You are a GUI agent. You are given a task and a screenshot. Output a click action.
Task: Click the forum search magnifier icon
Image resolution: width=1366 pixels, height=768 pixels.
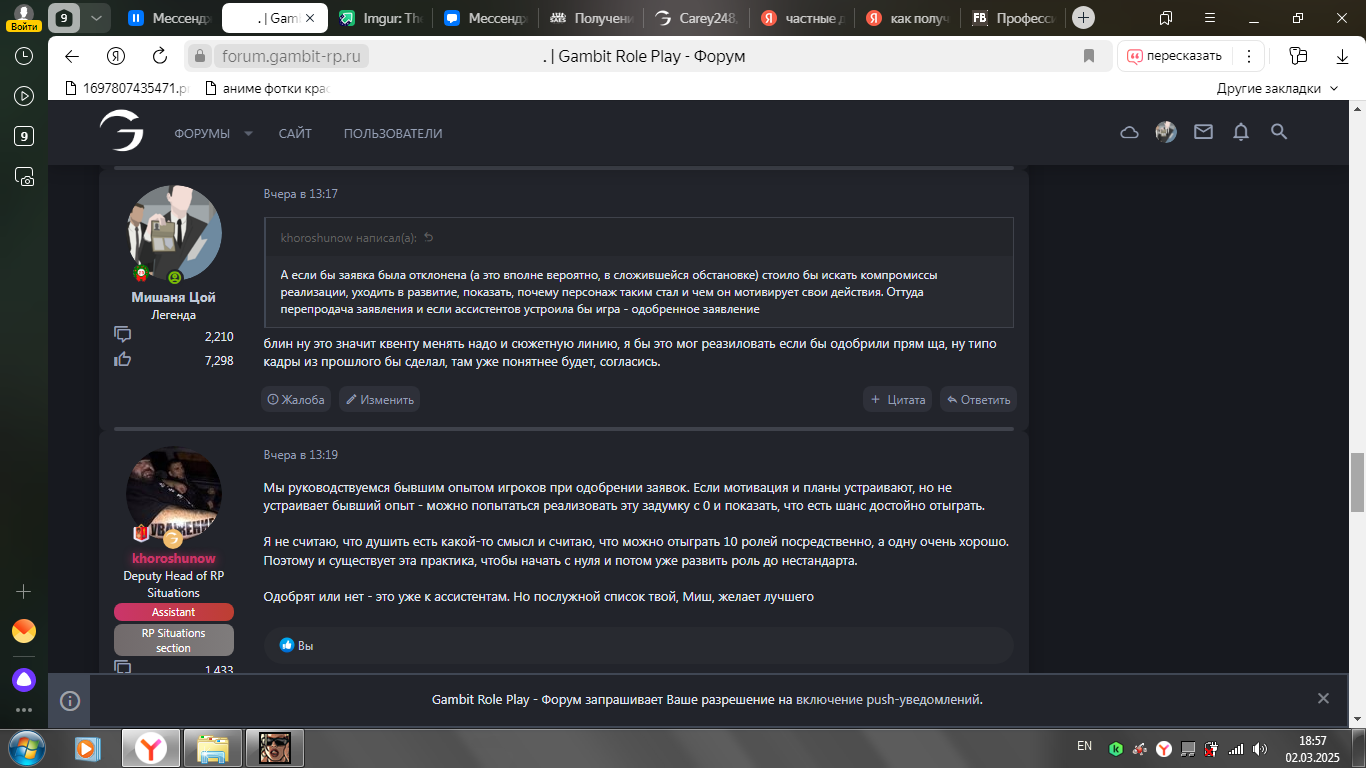click(1278, 132)
